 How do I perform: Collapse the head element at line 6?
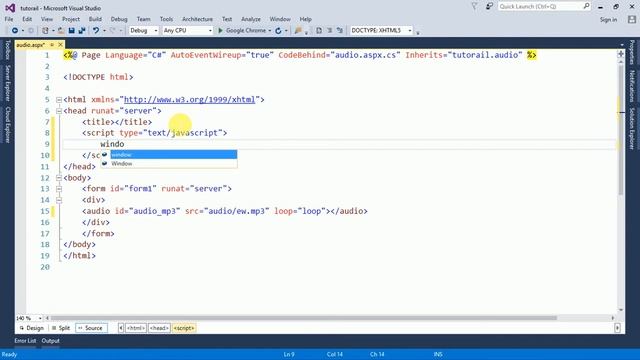pyautogui.click(x=59, y=111)
